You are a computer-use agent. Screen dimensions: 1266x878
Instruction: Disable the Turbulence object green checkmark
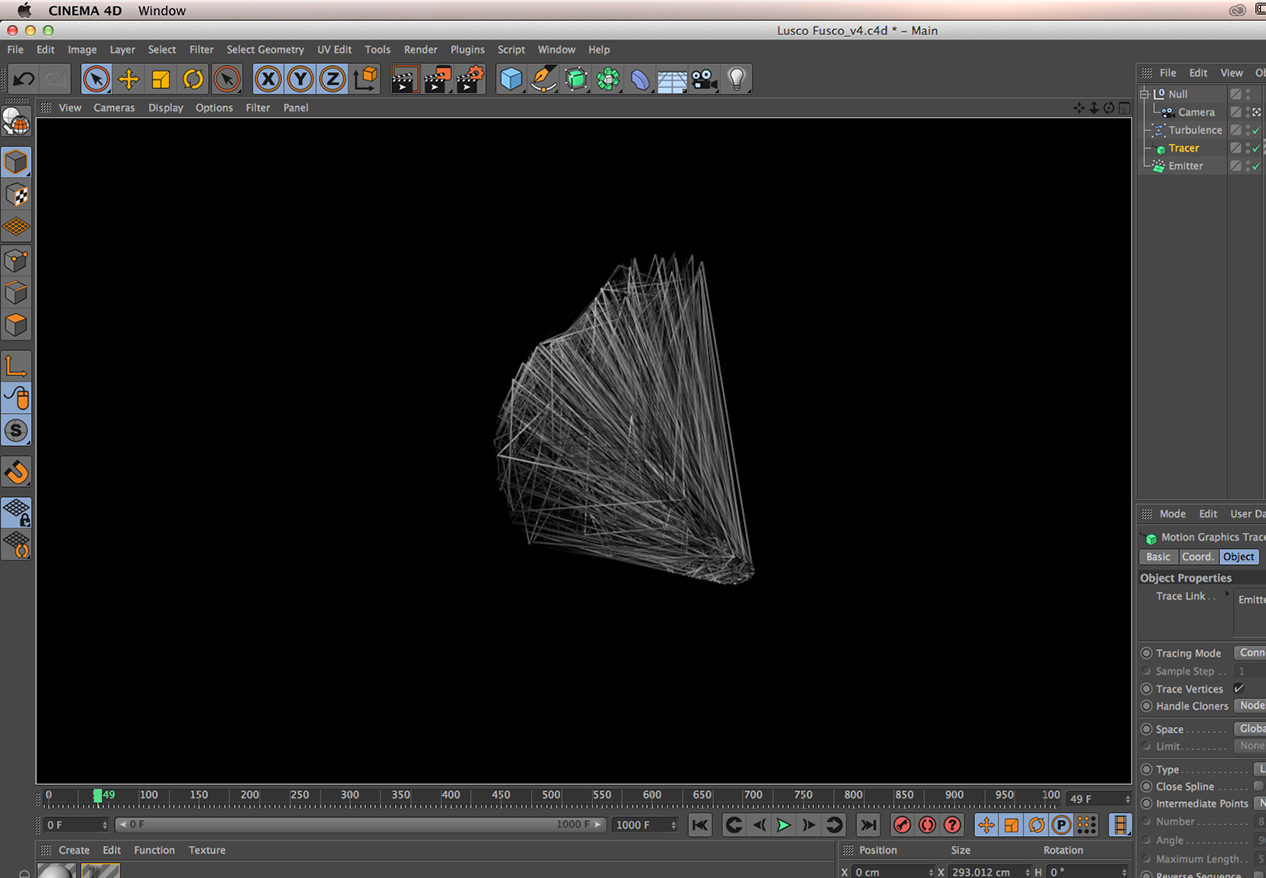[1256, 130]
